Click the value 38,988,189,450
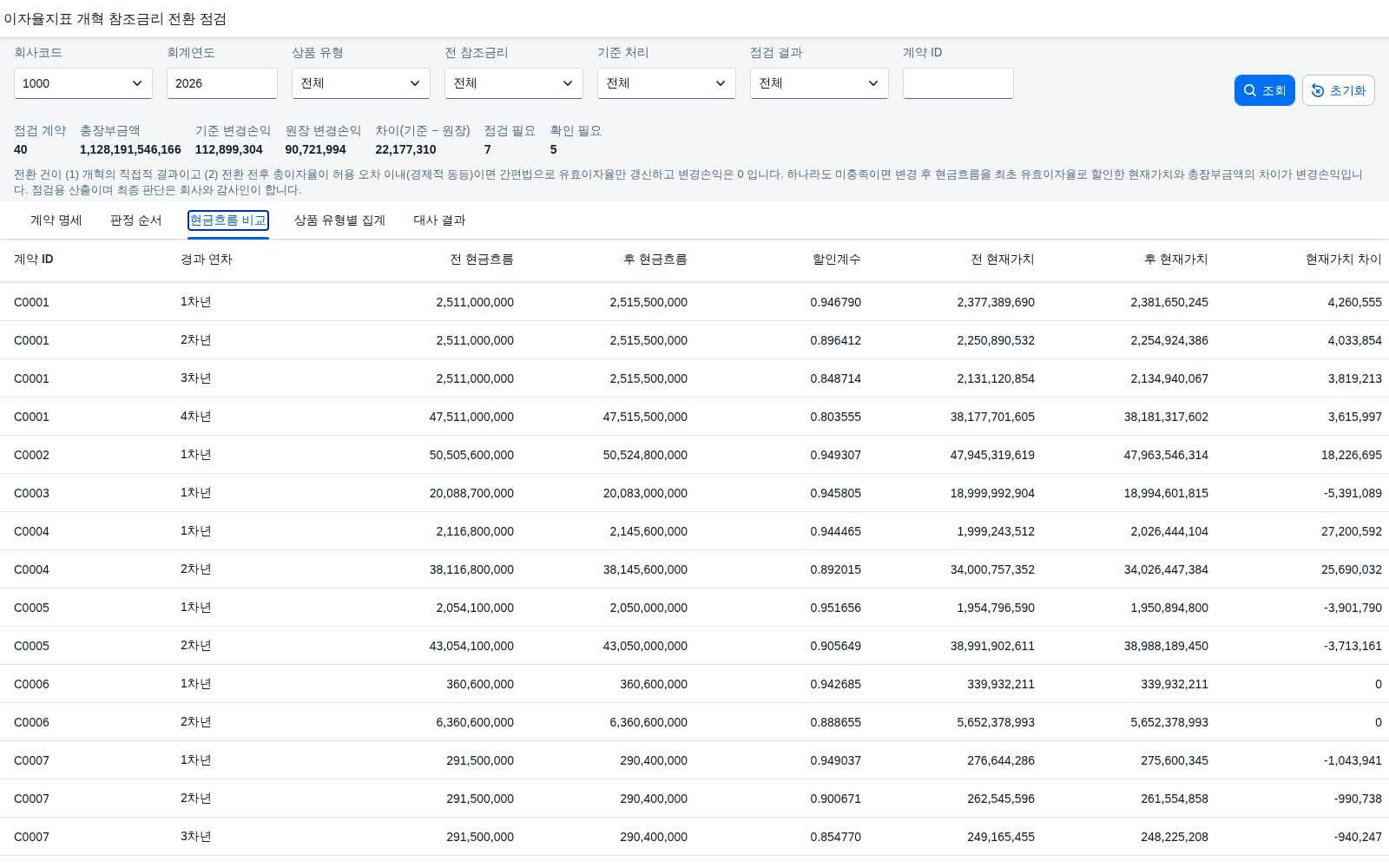The height and width of the screenshot is (868, 1389). [1166, 646]
